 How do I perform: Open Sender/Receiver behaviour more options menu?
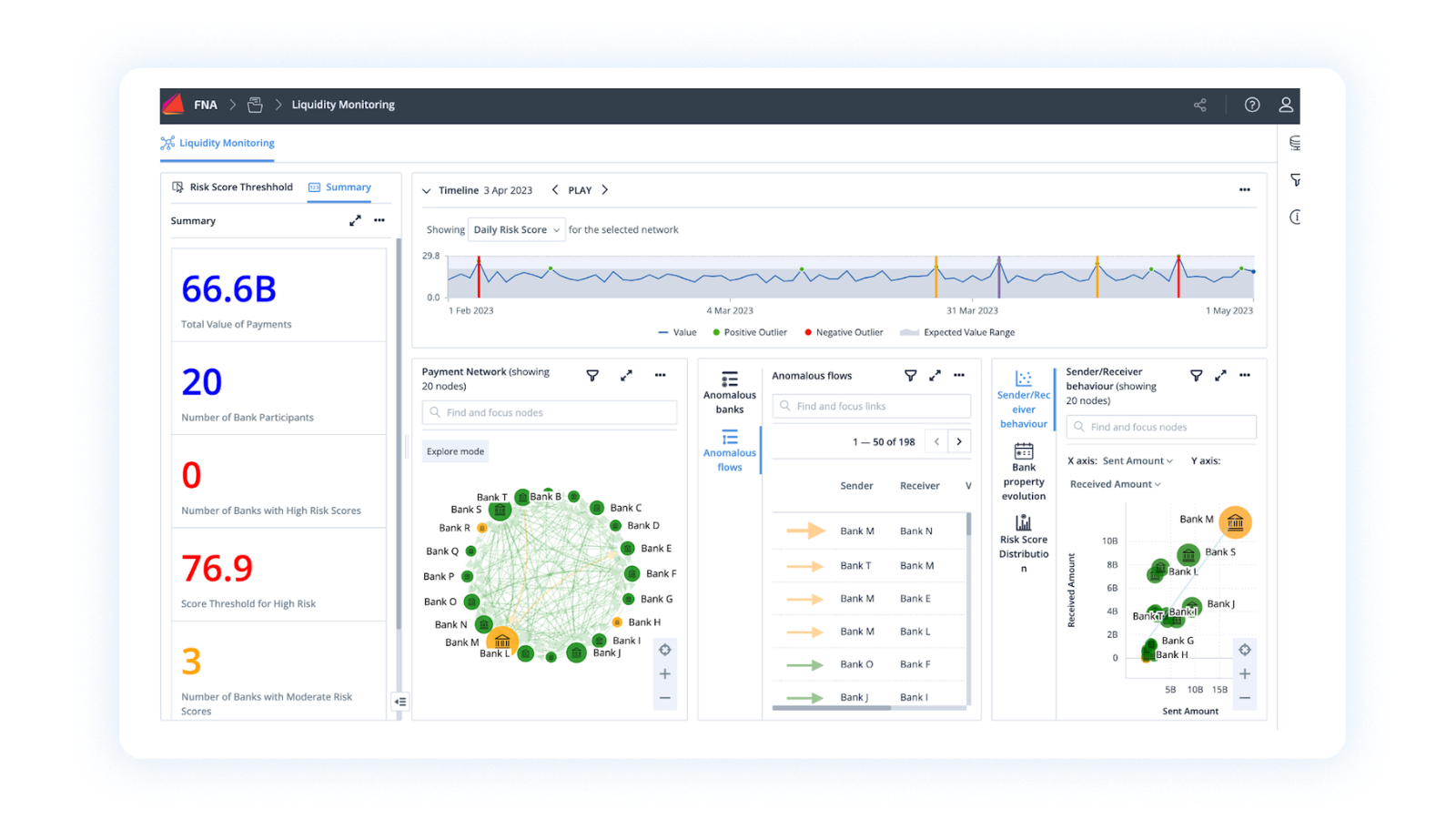[1244, 375]
